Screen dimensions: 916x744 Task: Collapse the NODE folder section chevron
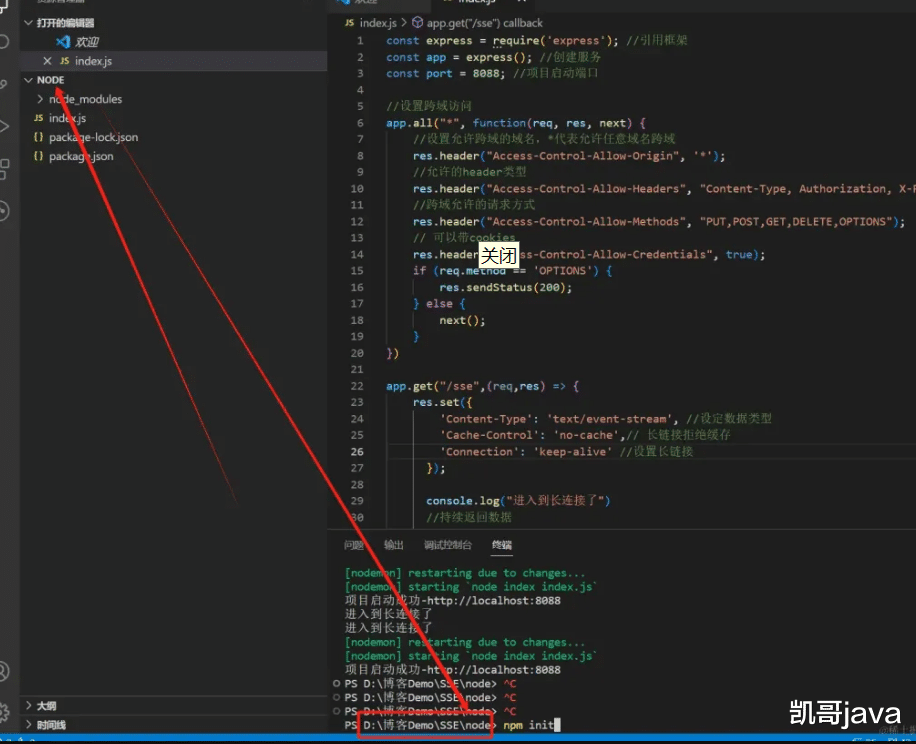(28, 80)
